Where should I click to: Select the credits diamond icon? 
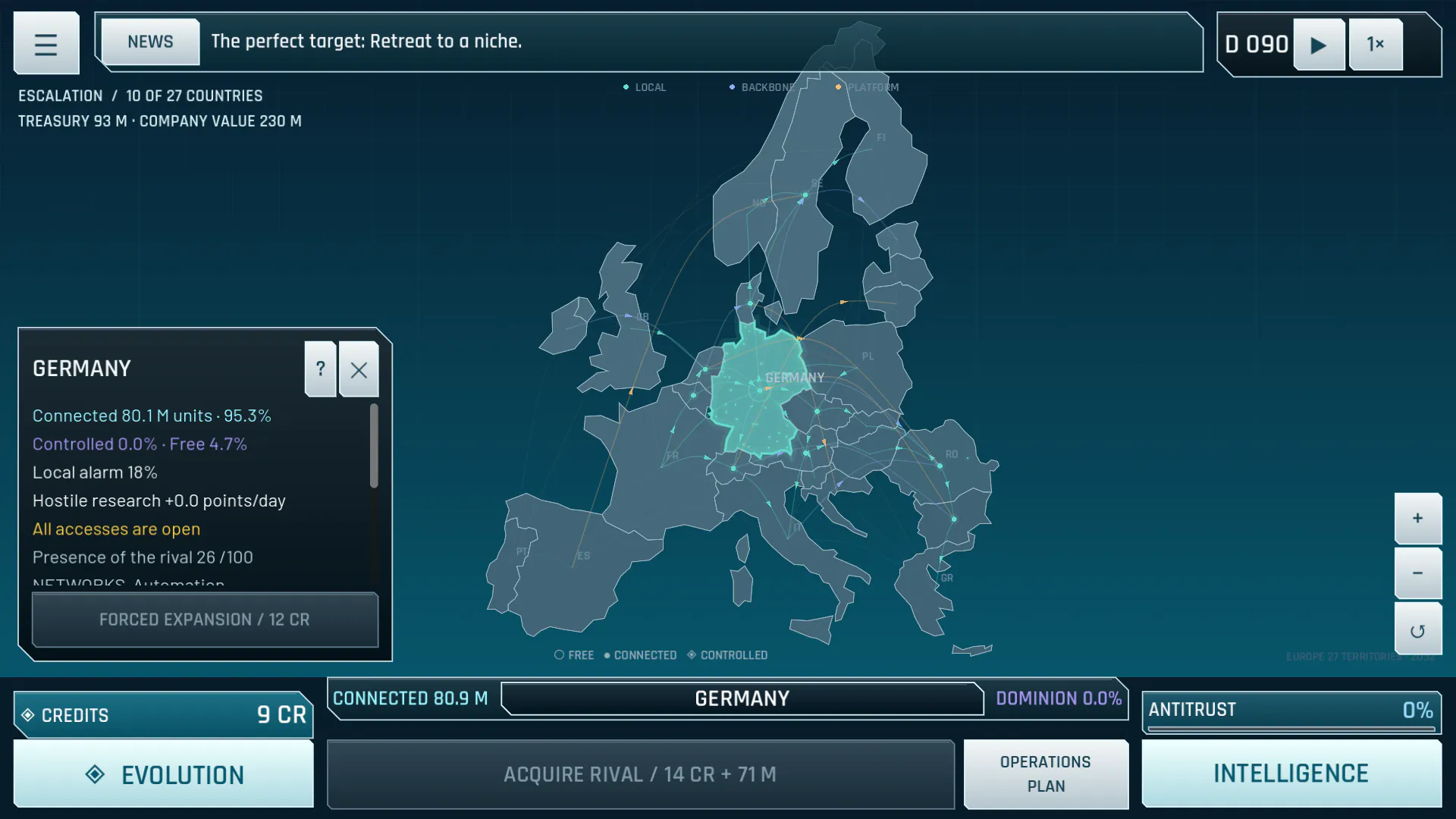coord(28,715)
